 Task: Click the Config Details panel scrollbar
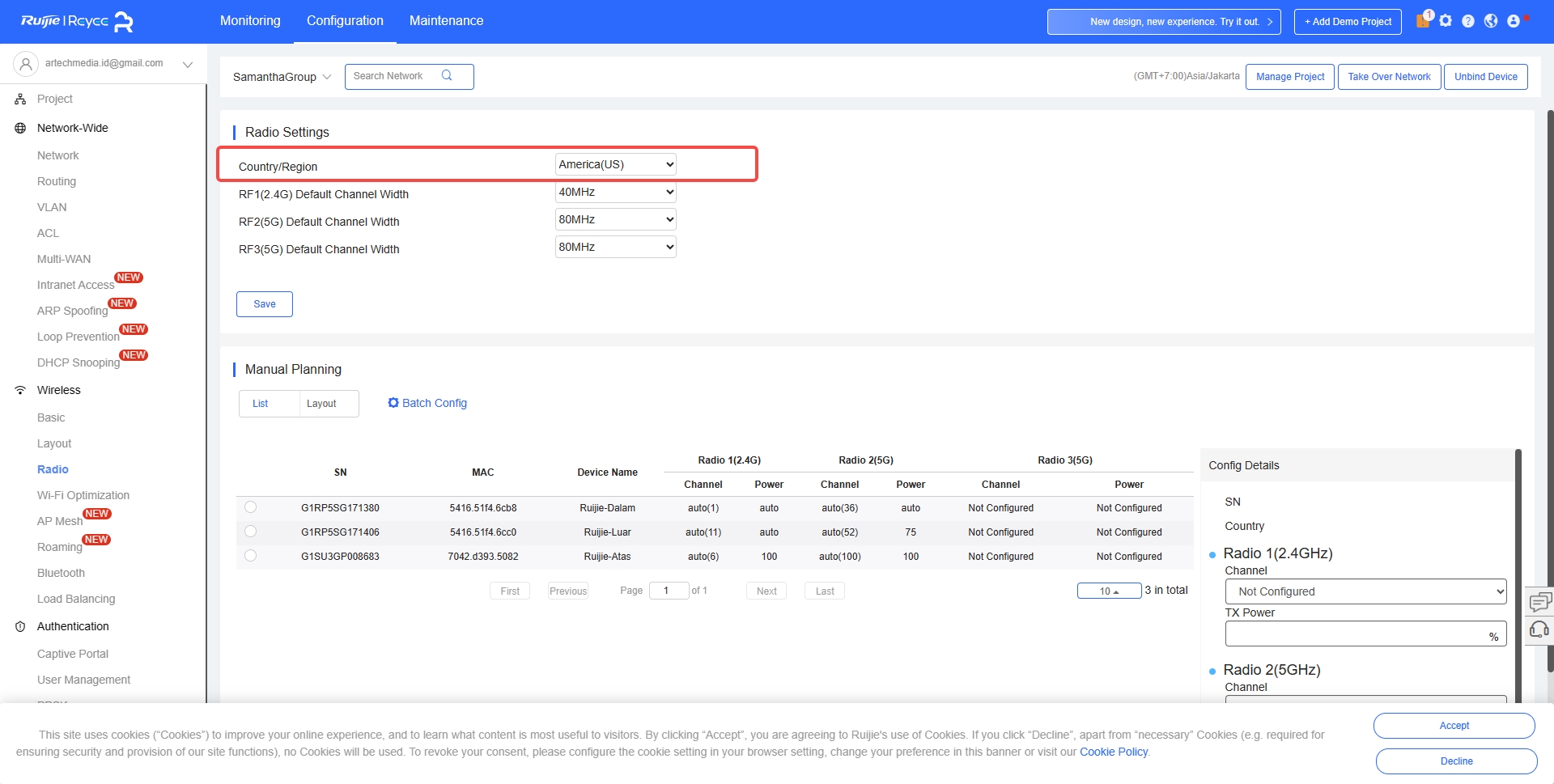(1518, 566)
